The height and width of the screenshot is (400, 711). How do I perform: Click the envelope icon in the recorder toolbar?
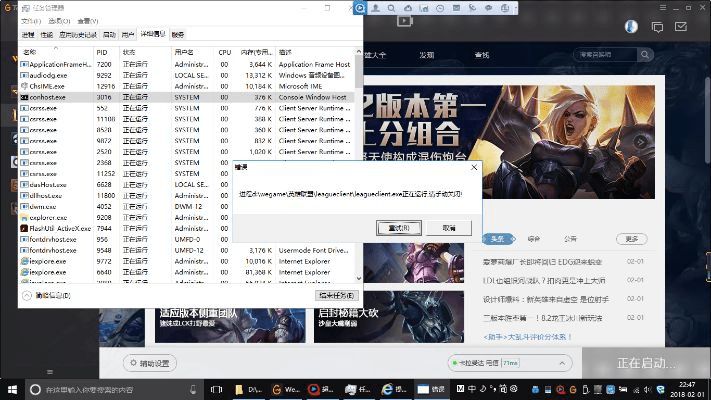coord(456,8)
